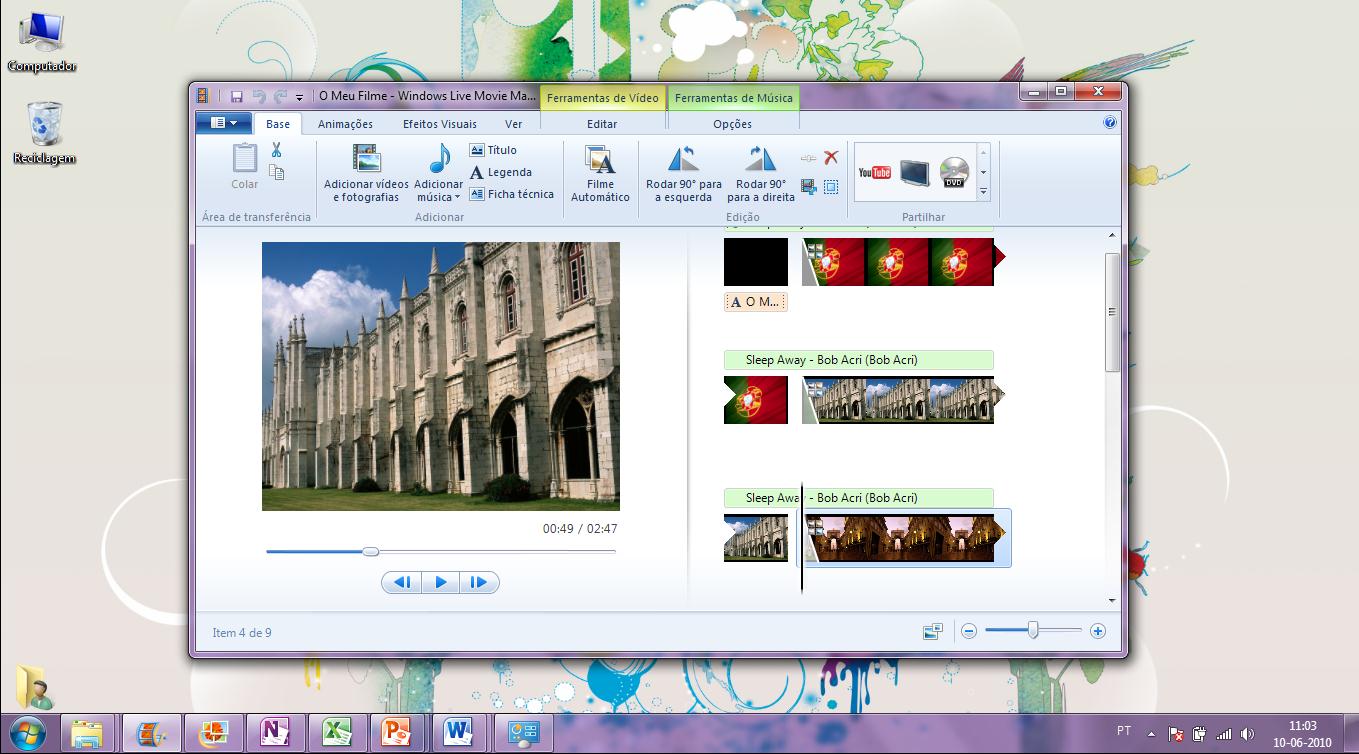Open Word from taskbar
Viewport: 1359px width, 754px height.
459,733
